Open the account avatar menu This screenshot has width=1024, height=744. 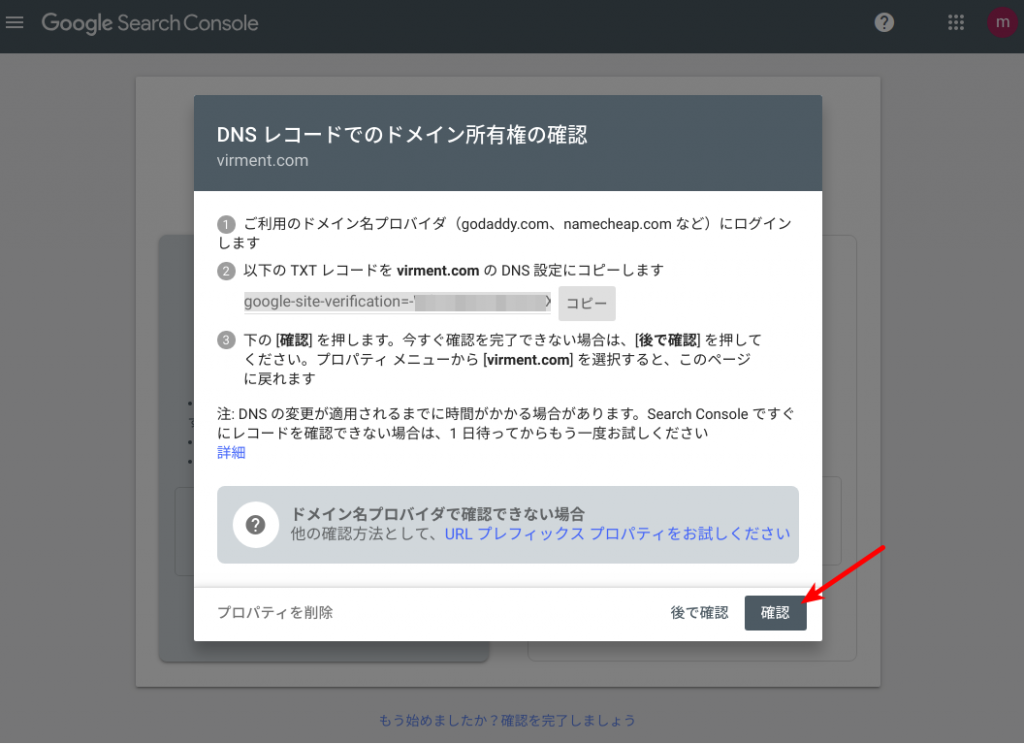(1001, 22)
